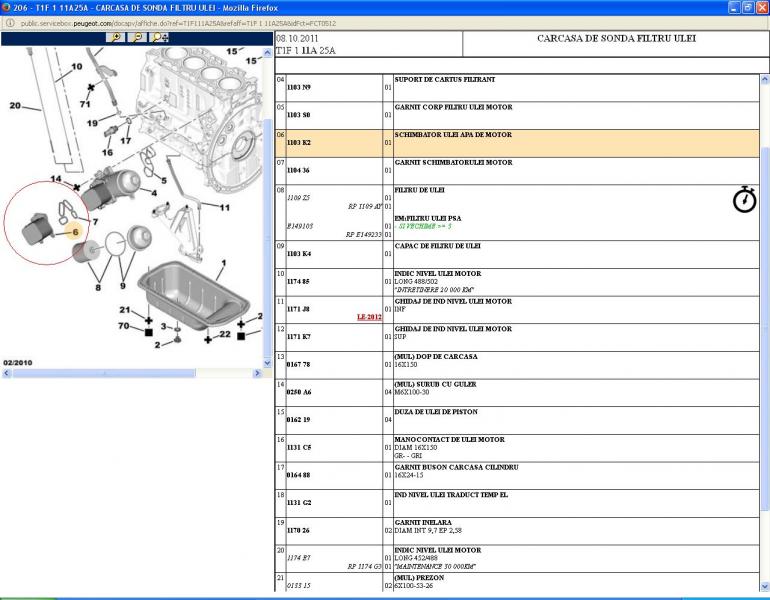Select callout 14 in the diagram
This screenshot has height=600, width=770.
tap(55, 179)
